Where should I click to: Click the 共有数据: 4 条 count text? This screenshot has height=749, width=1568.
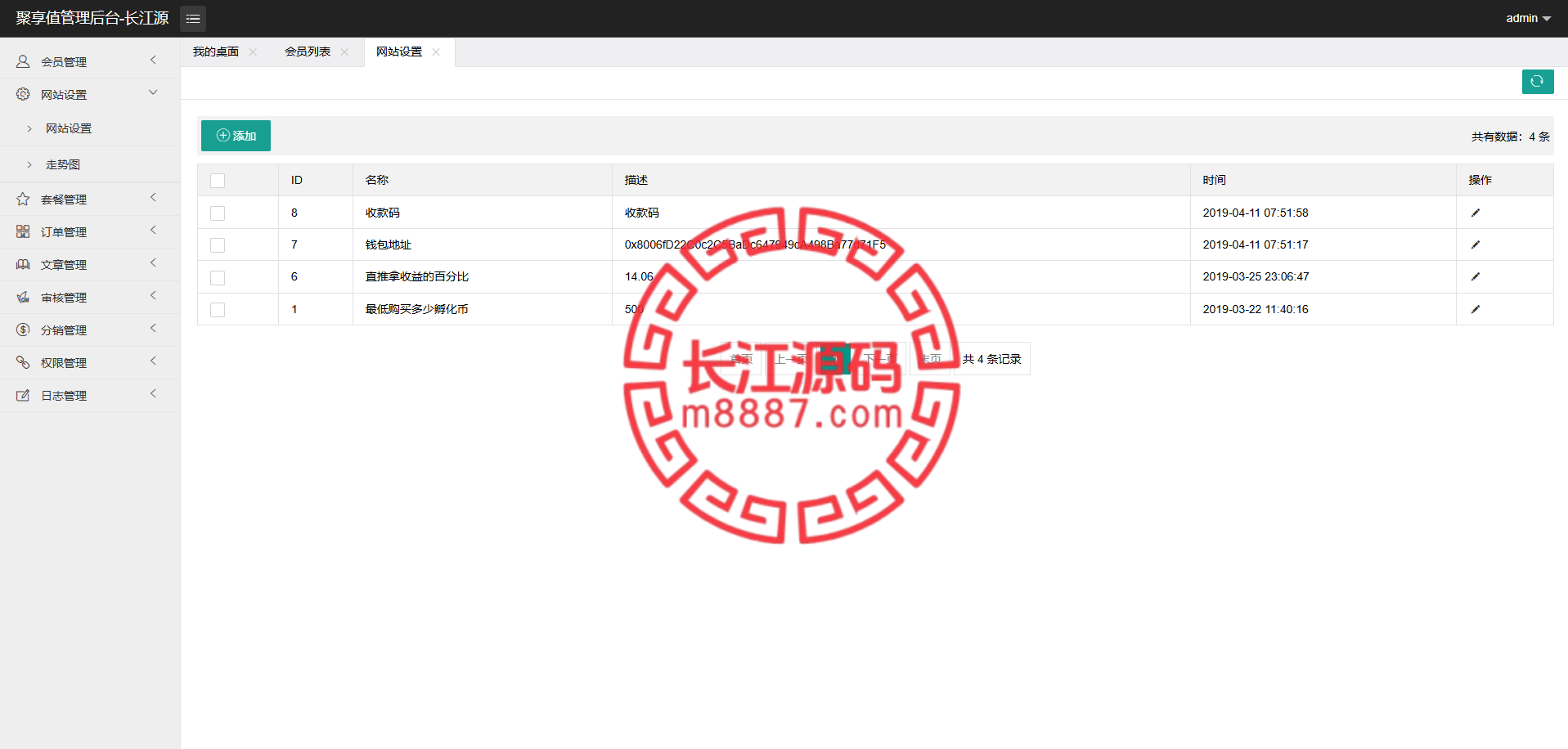click(x=1511, y=137)
